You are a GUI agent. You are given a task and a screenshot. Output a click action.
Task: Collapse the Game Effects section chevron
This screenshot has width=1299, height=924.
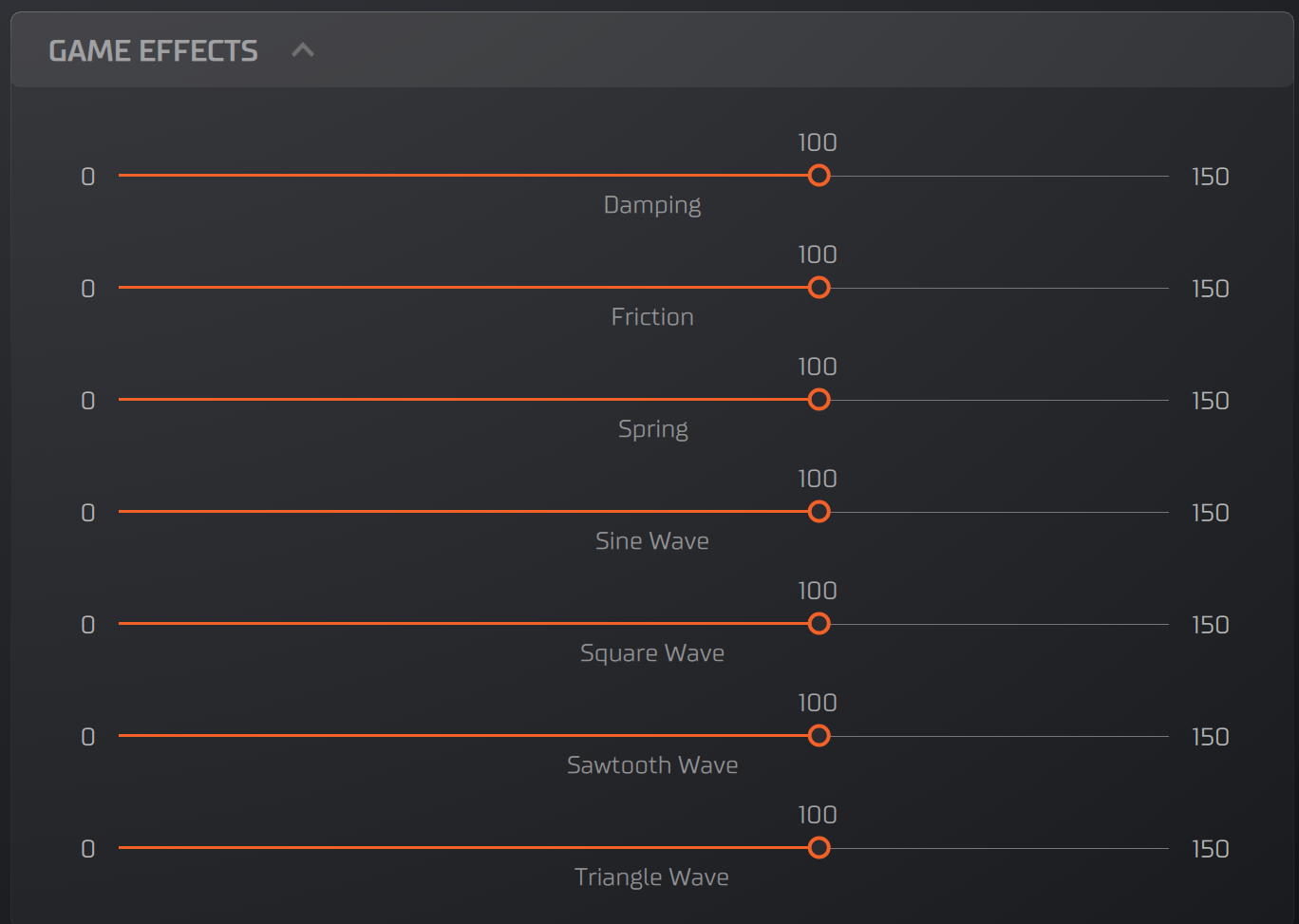coord(303,50)
